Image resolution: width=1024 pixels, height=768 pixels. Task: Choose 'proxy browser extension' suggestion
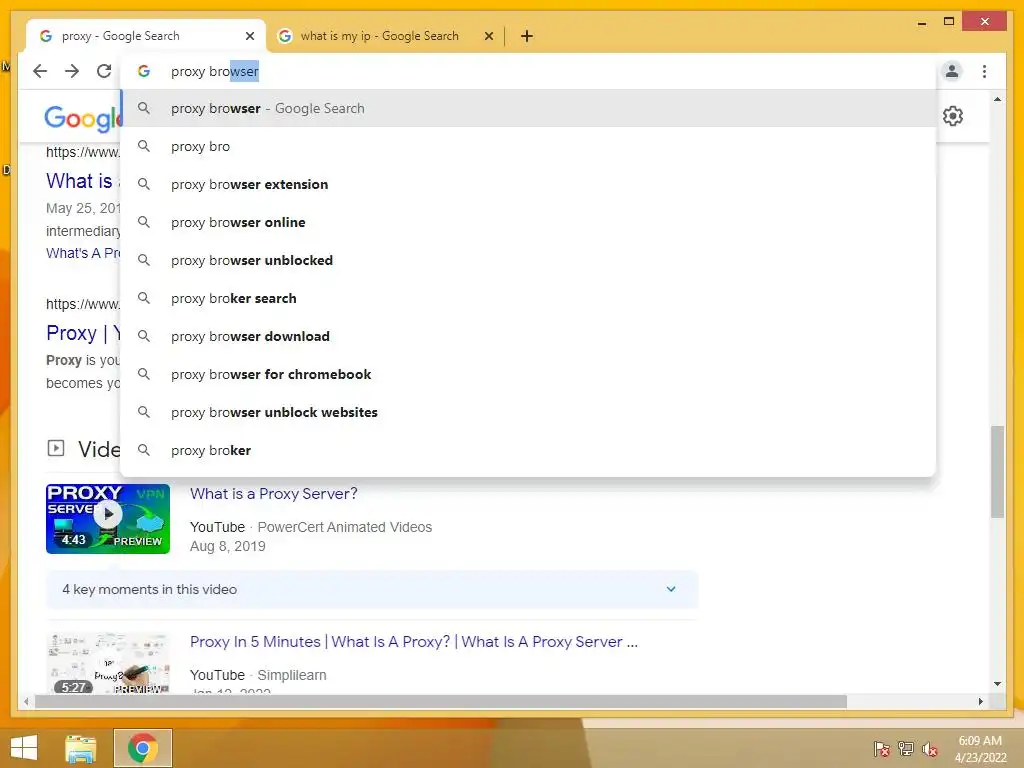tap(528, 184)
